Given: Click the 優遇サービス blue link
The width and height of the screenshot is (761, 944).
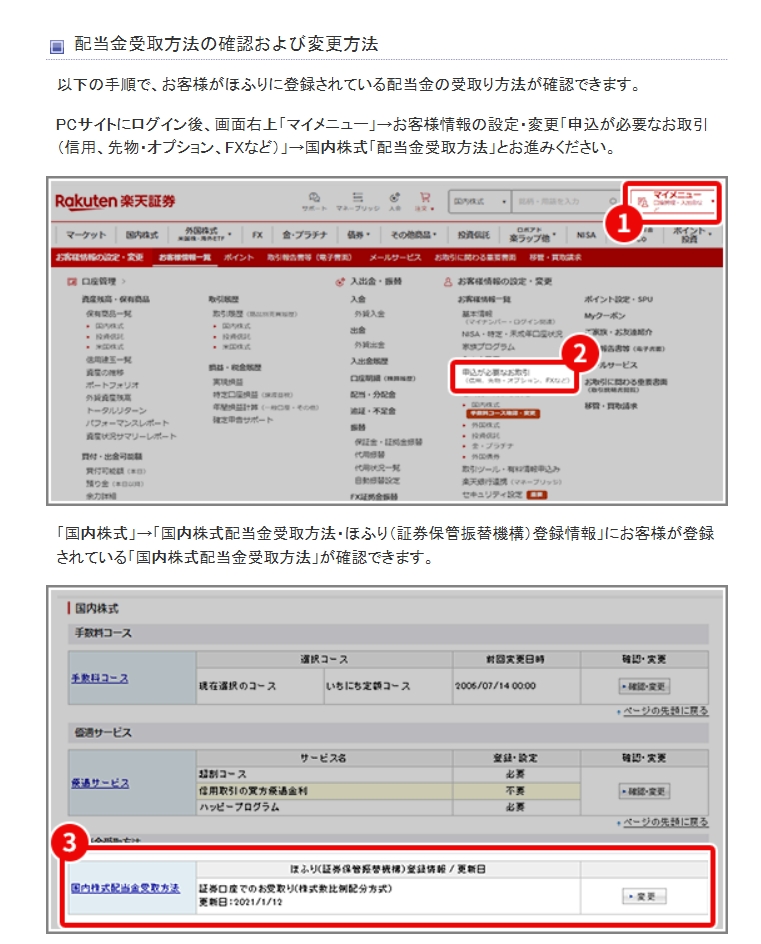Looking at the screenshot, I should (x=100, y=783).
